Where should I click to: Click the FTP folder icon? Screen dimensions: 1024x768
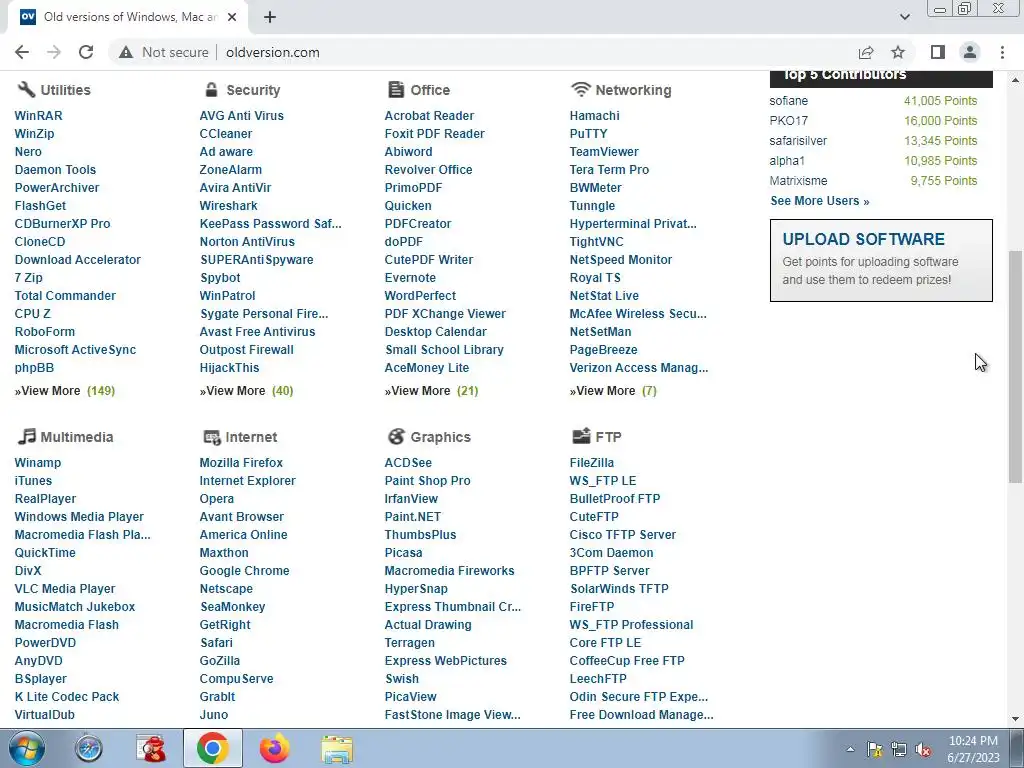[581, 436]
